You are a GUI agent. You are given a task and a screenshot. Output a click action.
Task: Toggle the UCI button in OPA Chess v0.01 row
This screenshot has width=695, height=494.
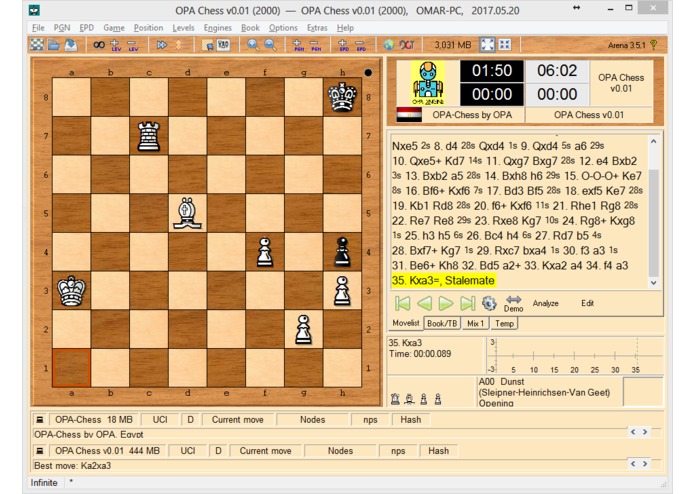click(188, 451)
